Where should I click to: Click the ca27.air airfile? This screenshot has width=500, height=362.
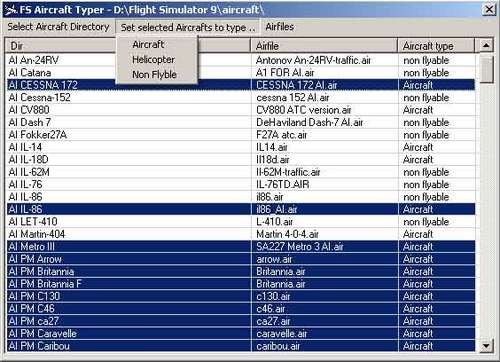273,321
